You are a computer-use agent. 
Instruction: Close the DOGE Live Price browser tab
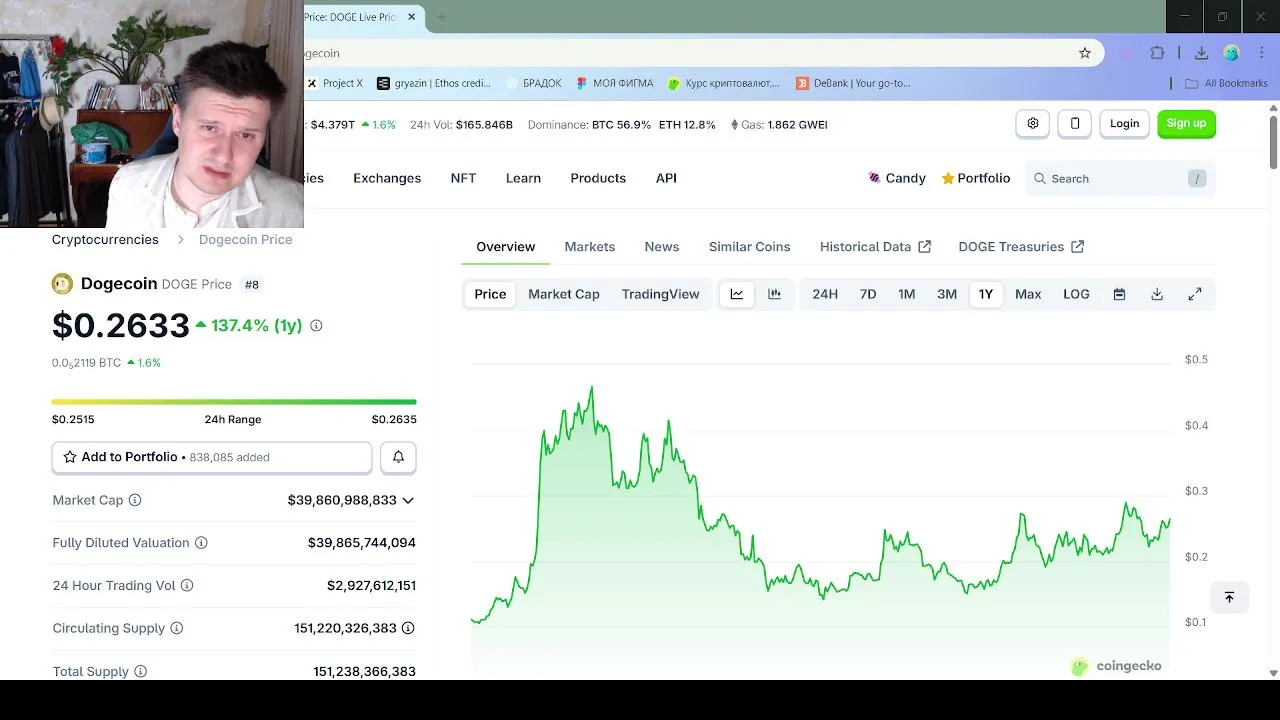[x=411, y=17]
